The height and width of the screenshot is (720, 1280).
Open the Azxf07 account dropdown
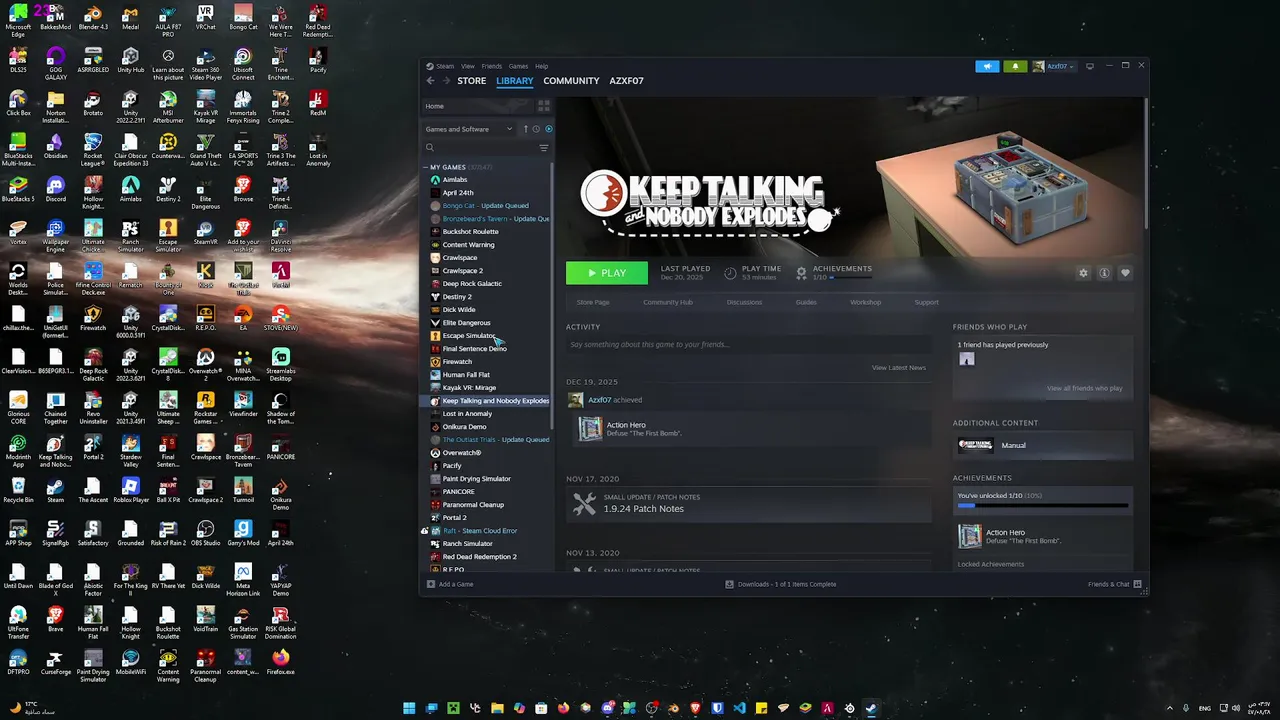[1054, 66]
